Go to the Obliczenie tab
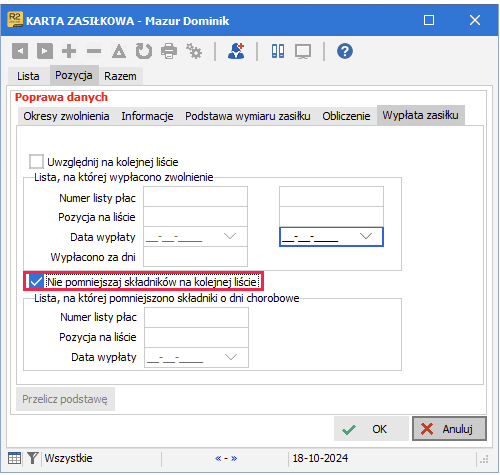 [x=346, y=116]
